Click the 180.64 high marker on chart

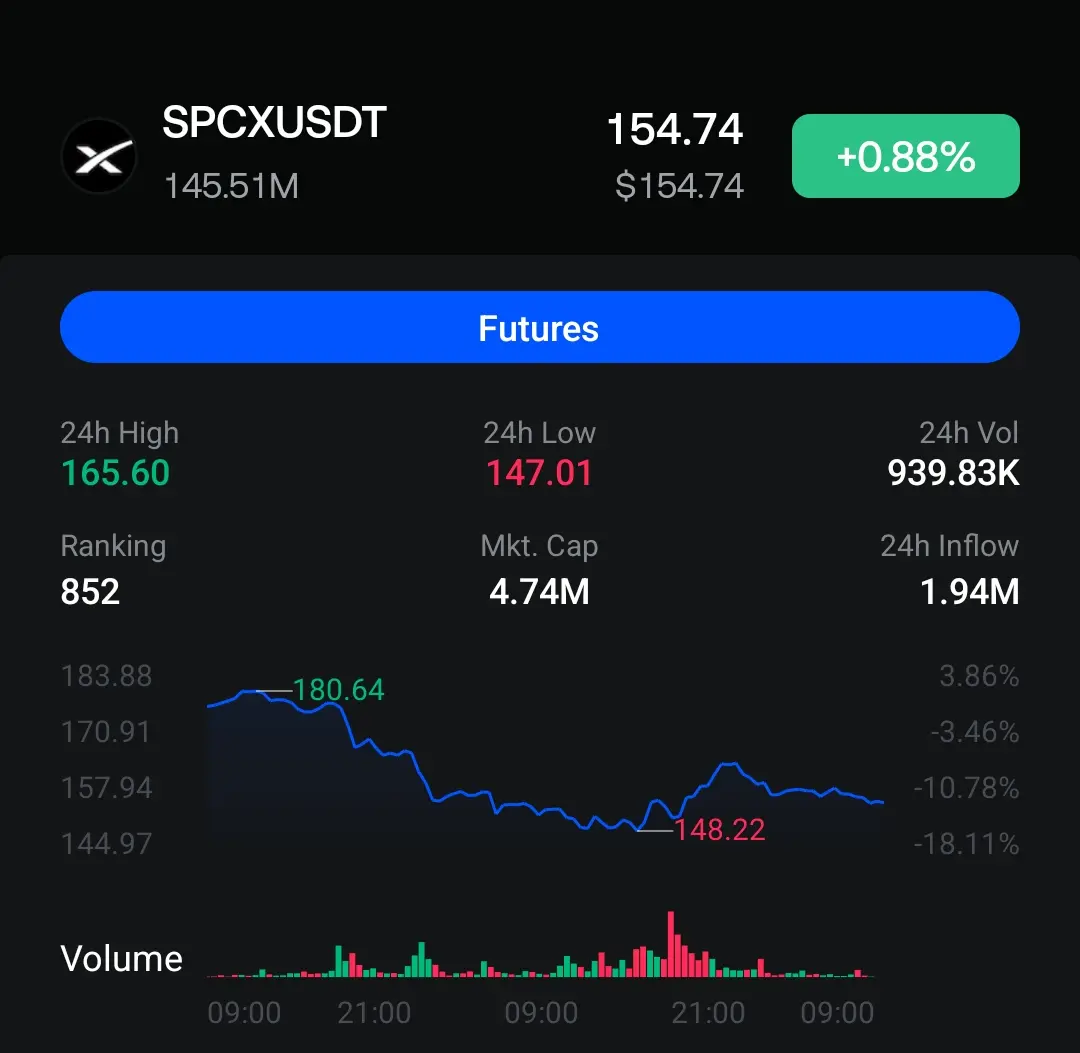(338, 690)
